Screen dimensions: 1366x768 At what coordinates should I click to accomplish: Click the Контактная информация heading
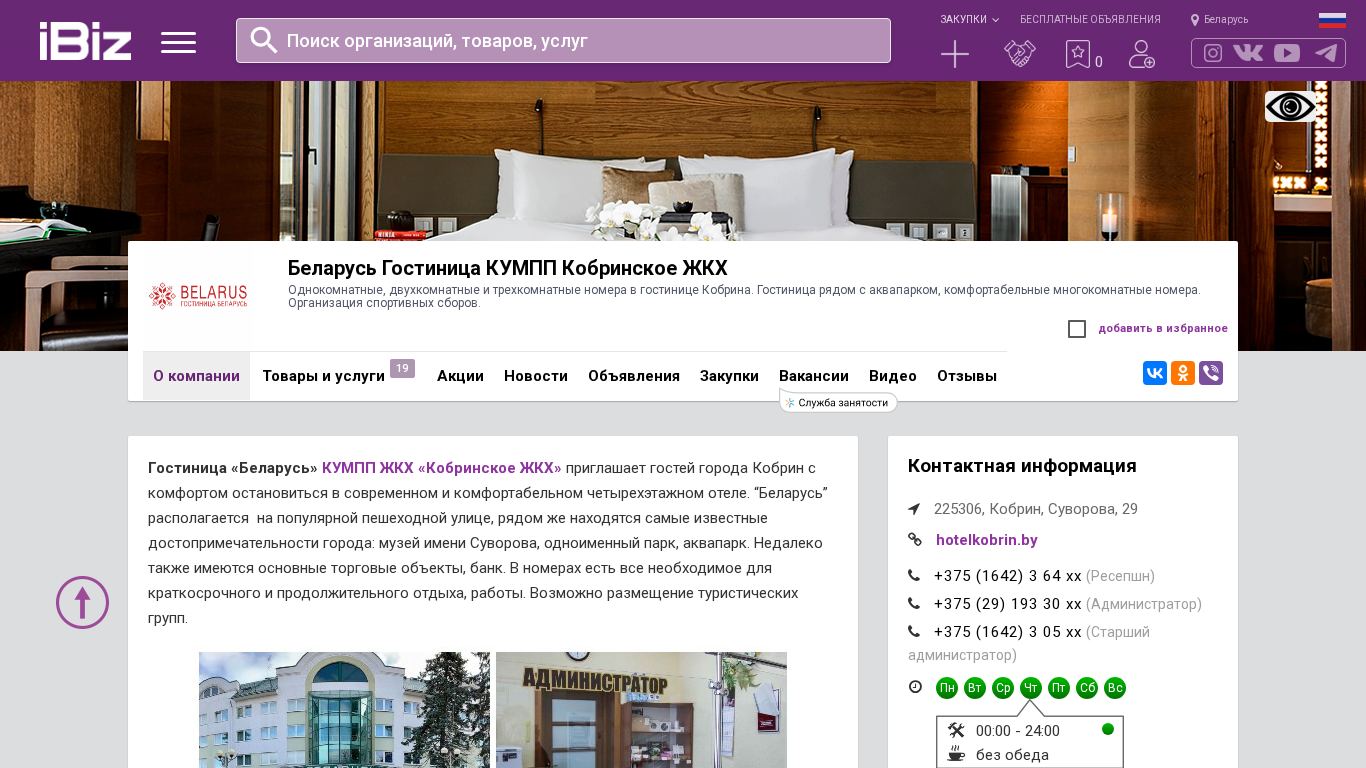tap(1022, 466)
